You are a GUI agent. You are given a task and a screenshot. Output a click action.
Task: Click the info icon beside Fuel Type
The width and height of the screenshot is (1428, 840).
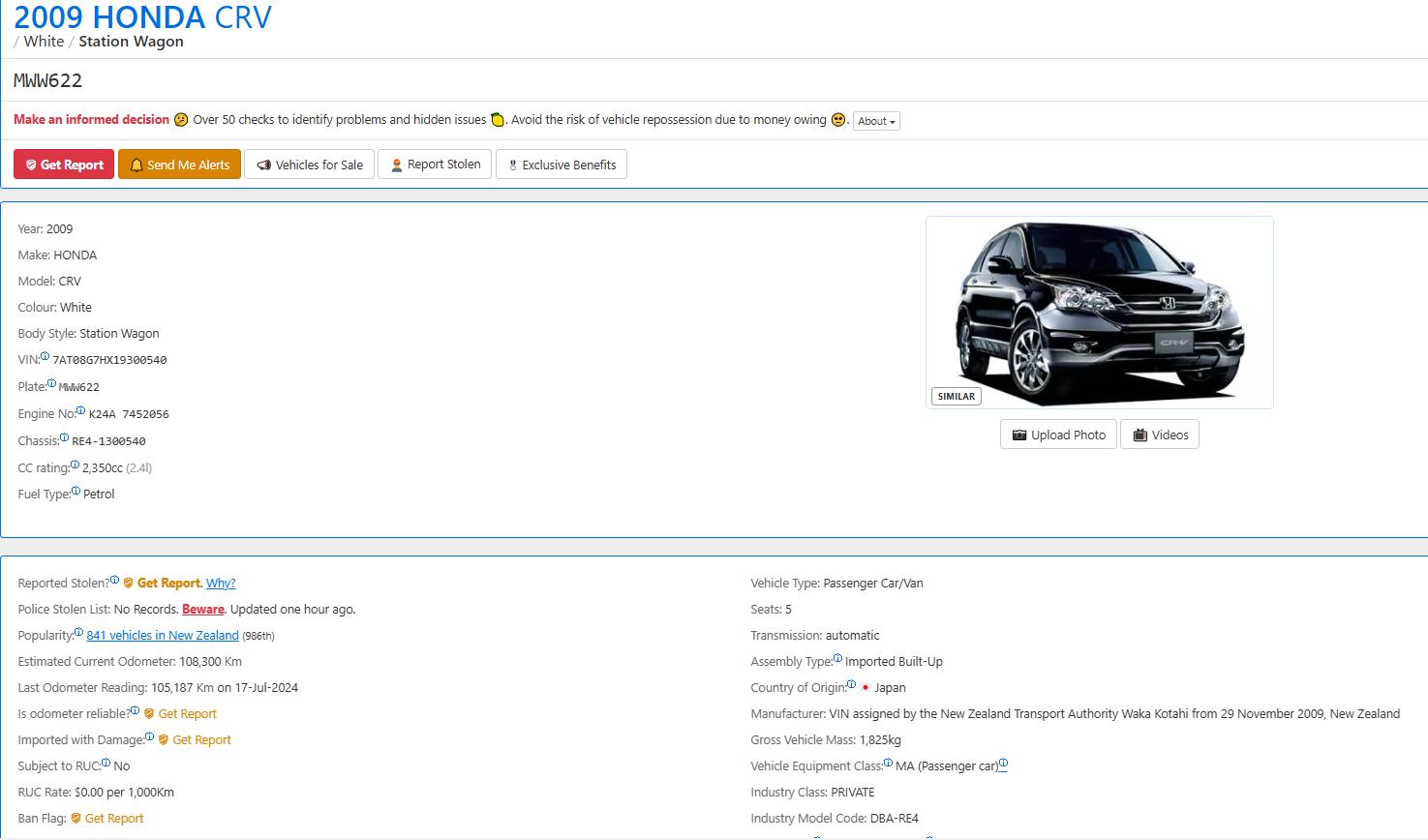pos(76,491)
